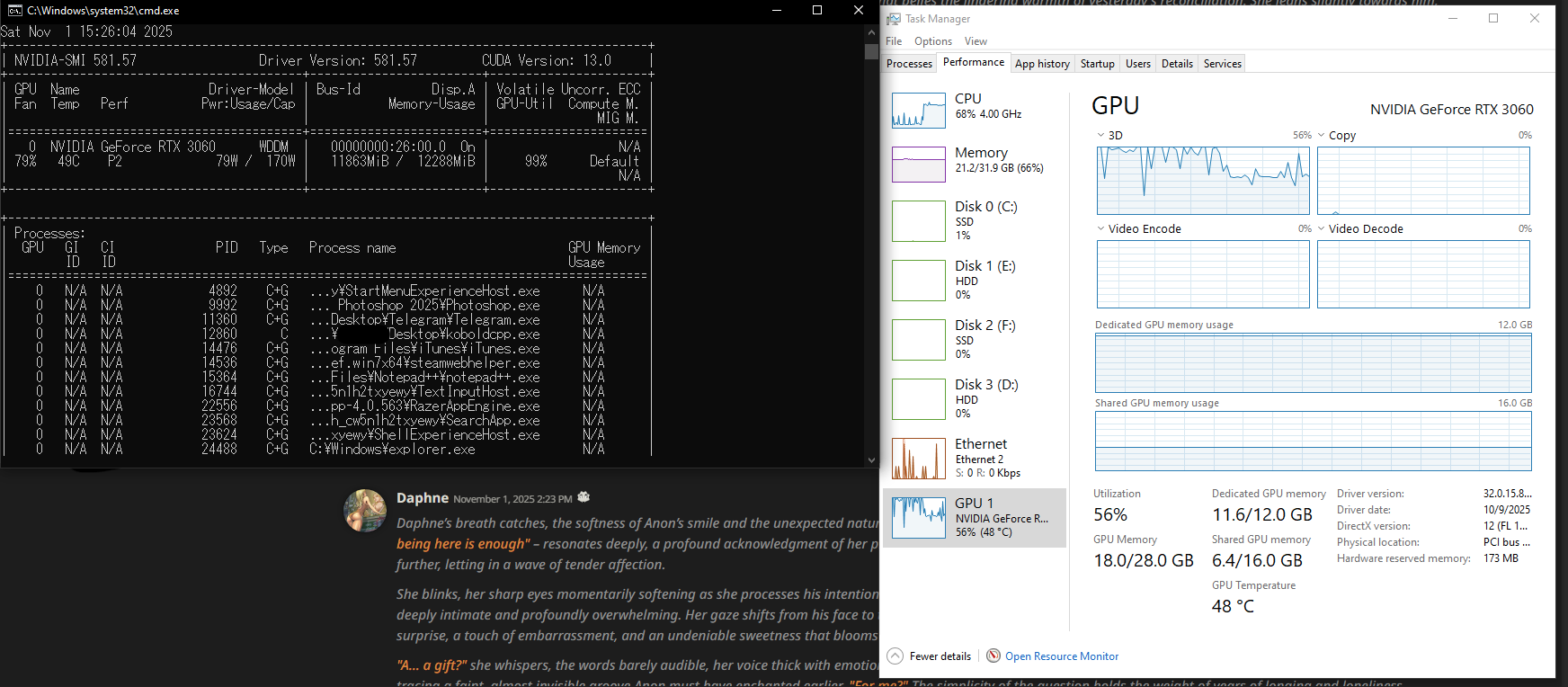Click the "NVIDIA GeForce RTX 3060" heading in Task Manager

pos(1452,109)
